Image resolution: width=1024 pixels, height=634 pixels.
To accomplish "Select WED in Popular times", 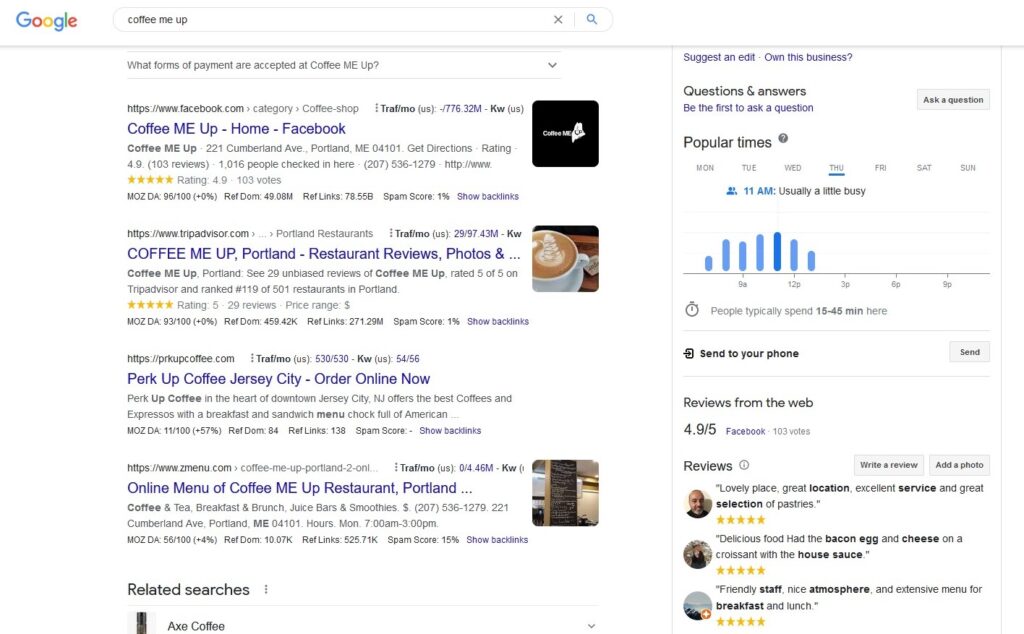I will [x=793, y=168].
